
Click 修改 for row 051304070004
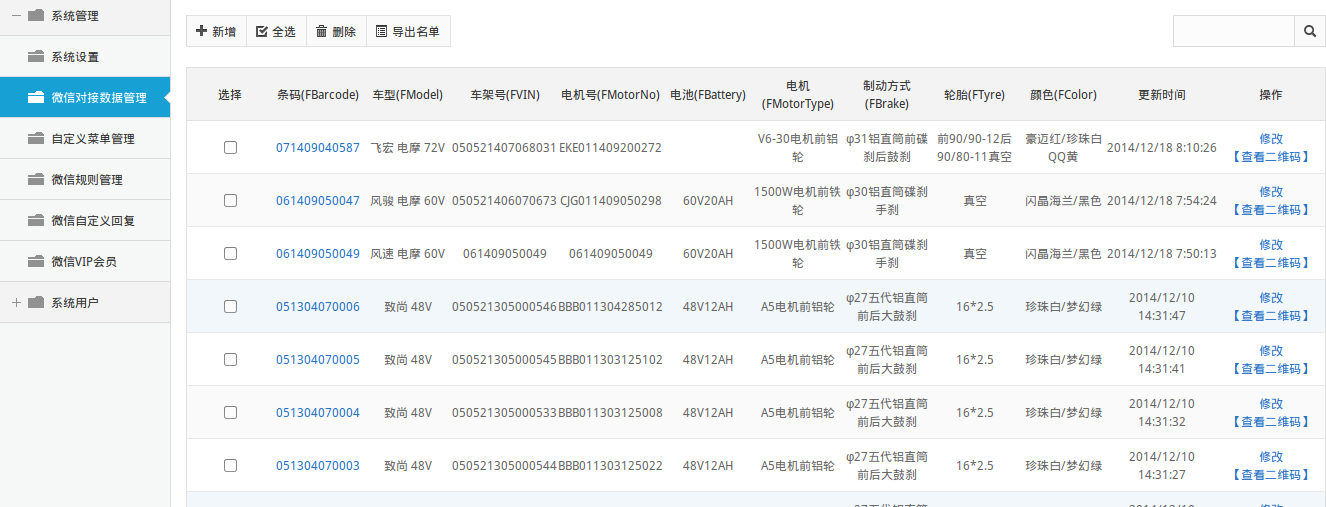[1271, 404]
